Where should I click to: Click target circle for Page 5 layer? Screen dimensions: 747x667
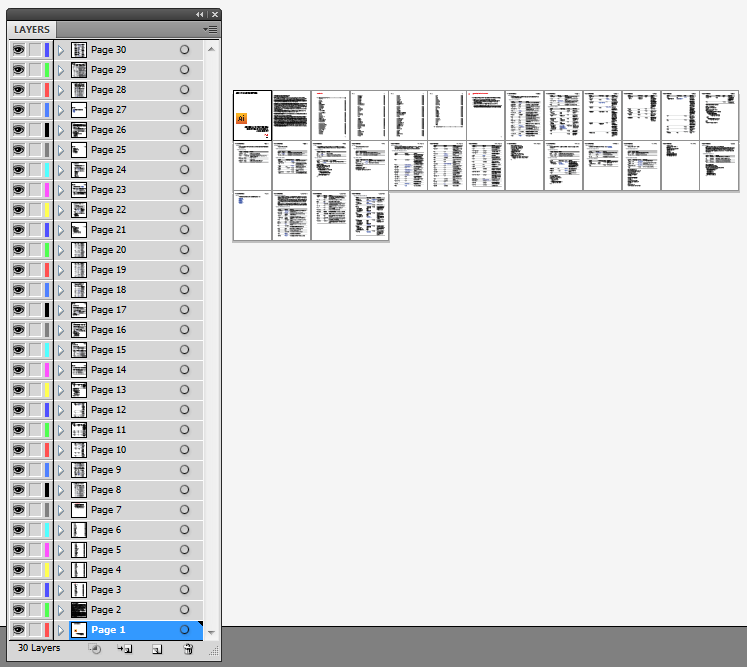(184, 550)
